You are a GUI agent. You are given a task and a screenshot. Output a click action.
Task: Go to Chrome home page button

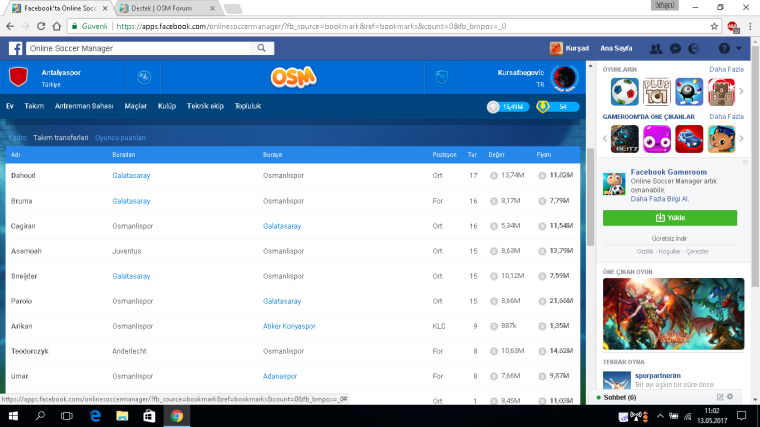pyautogui.click(x=57, y=27)
